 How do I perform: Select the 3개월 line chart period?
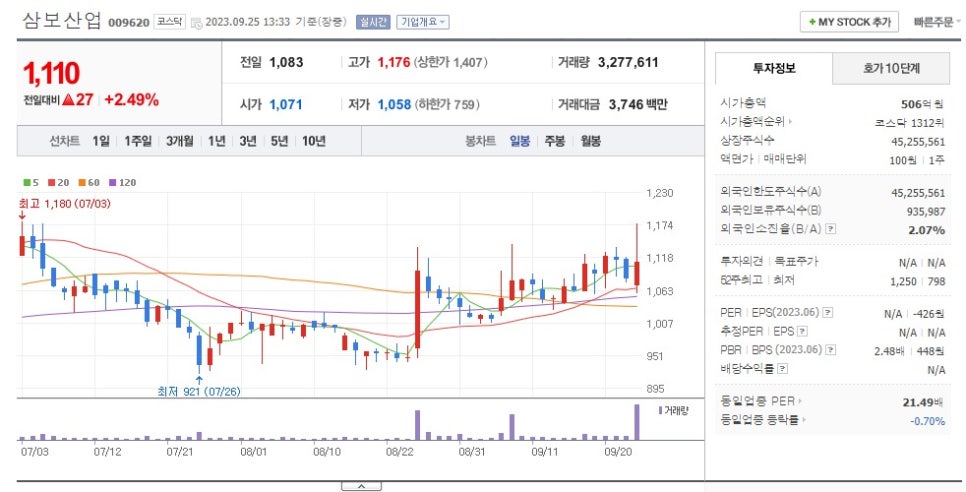click(x=179, y=141)
